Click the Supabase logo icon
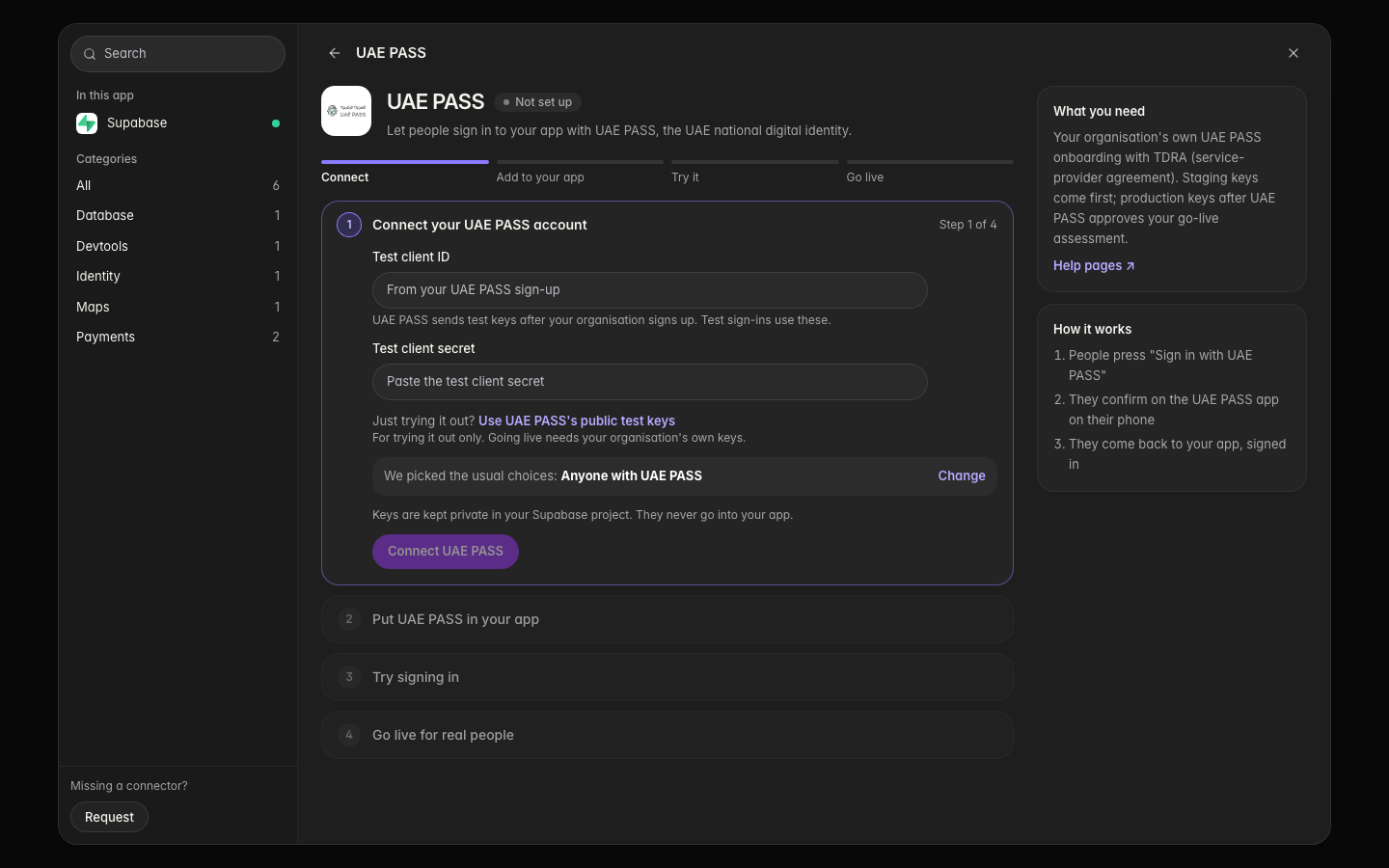This screenshot has height=868, width=1389. (x=87, y=123)
